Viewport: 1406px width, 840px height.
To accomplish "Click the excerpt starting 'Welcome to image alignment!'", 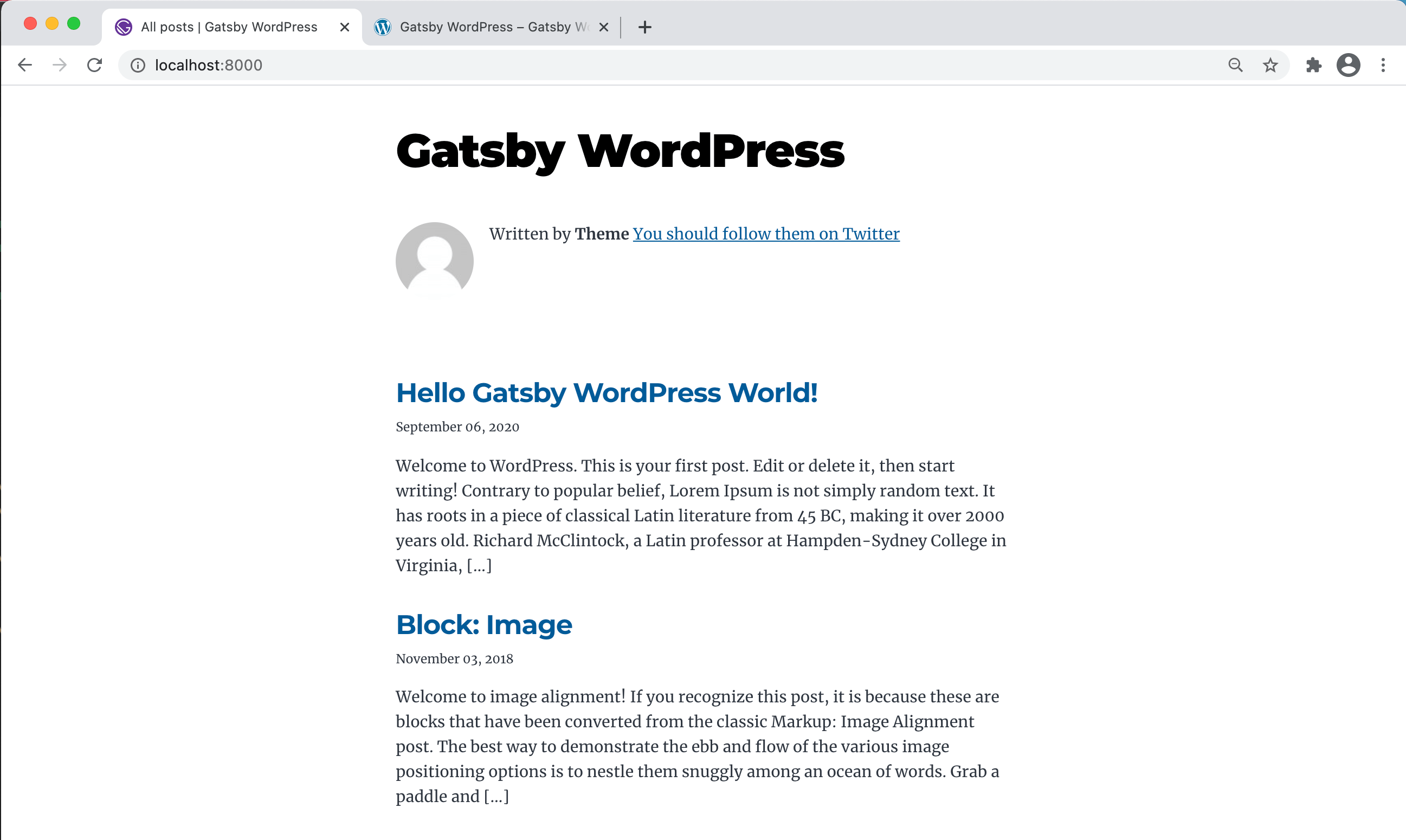I will click(698, 747).
